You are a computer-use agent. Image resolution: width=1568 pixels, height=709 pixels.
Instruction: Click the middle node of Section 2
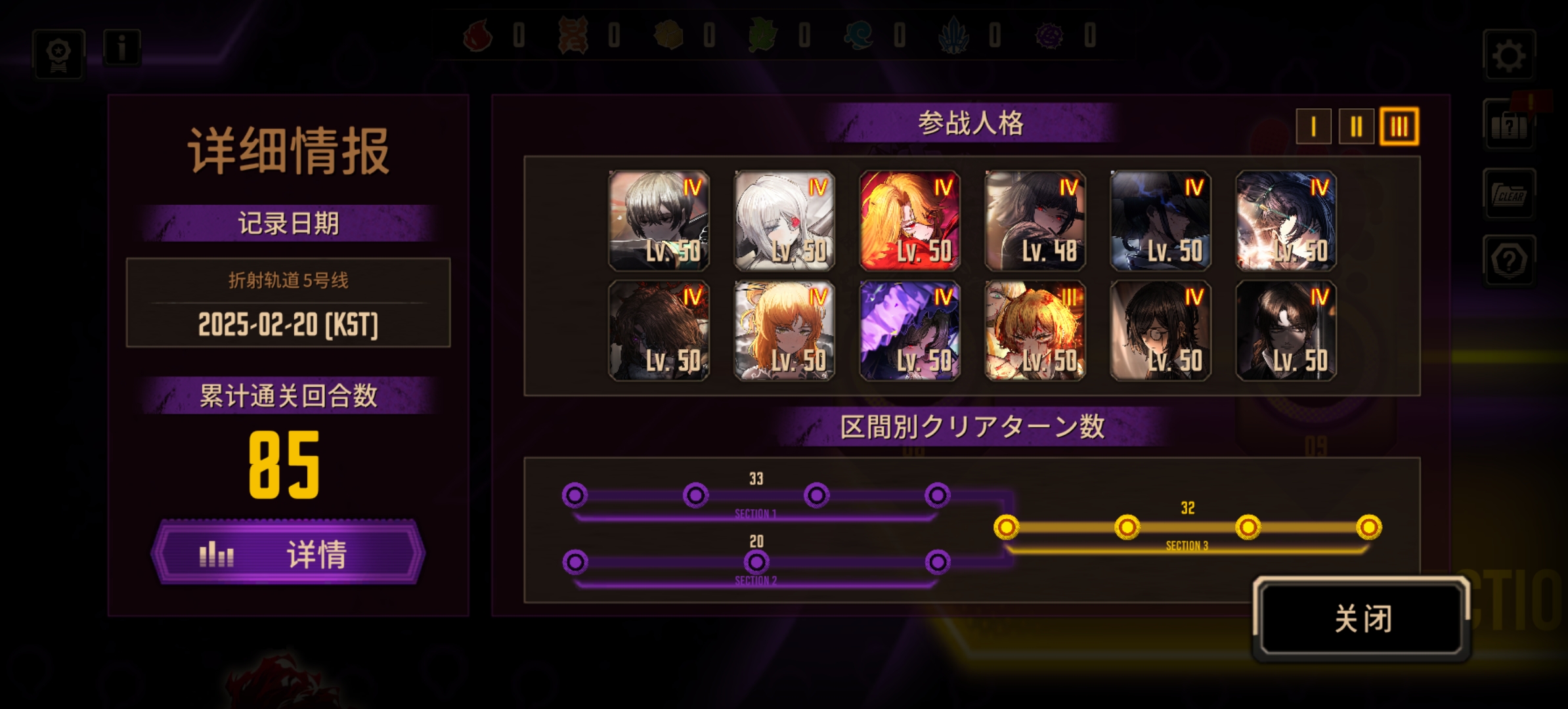click(756, 562)
